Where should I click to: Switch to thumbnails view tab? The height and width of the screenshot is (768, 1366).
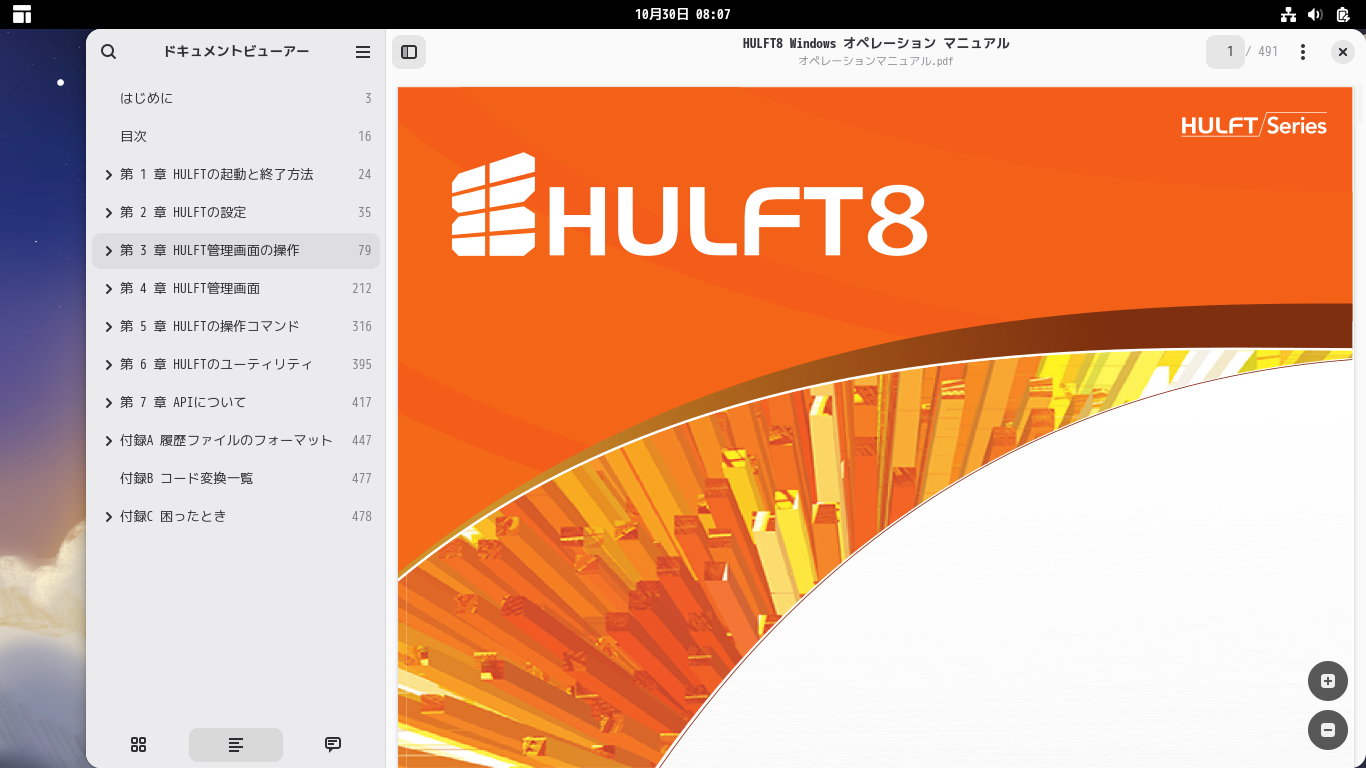[x=139, y=744]
